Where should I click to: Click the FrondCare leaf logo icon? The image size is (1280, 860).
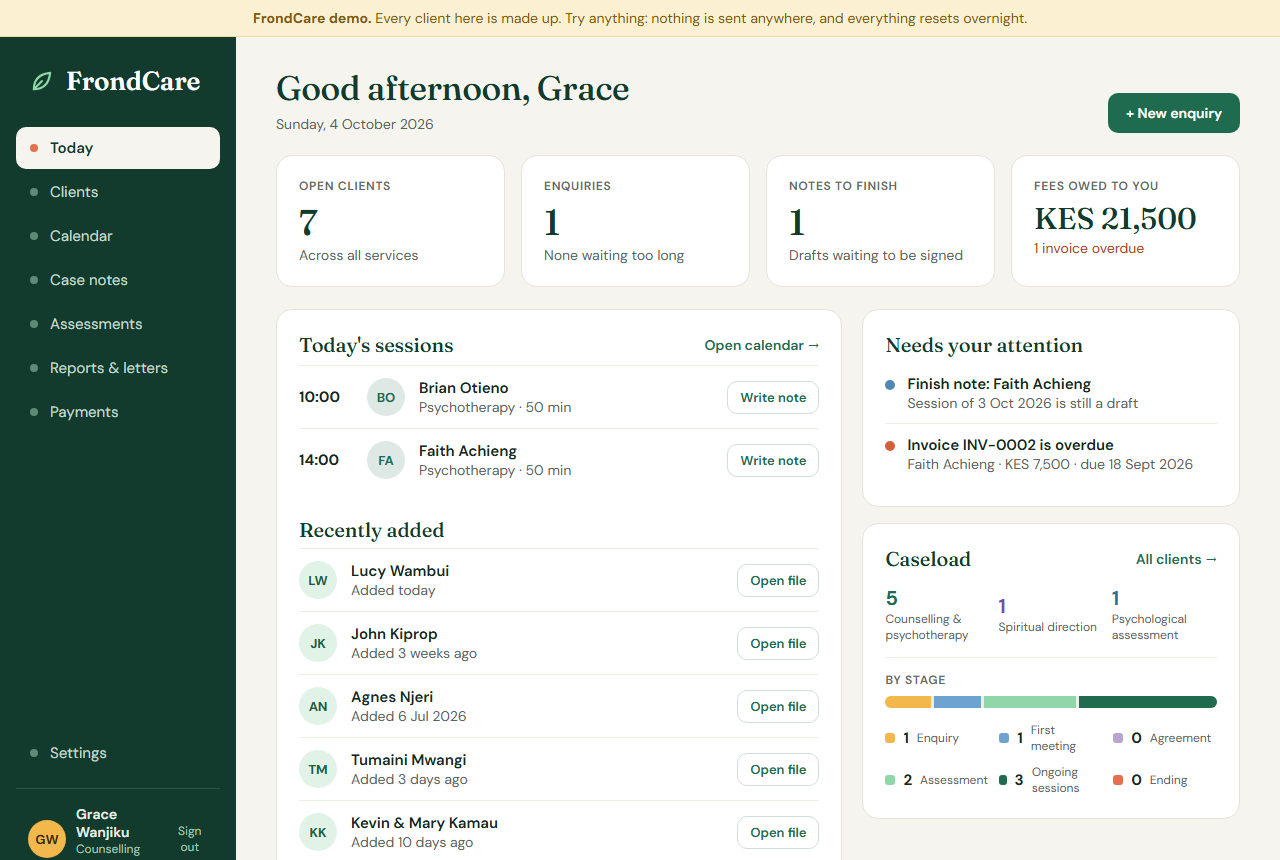pos(42,81)
